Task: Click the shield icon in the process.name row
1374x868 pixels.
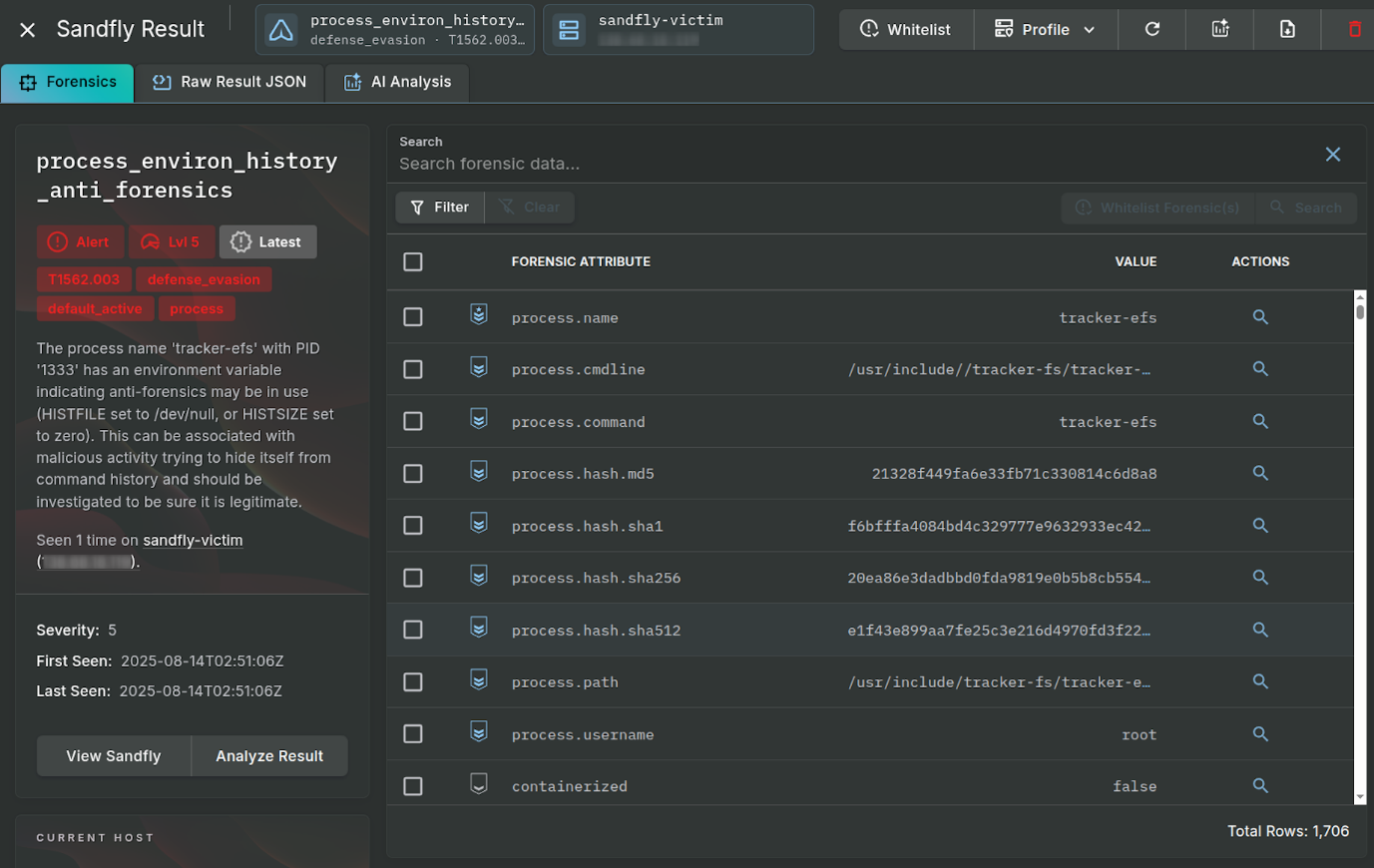Action: tap(479, 315)
